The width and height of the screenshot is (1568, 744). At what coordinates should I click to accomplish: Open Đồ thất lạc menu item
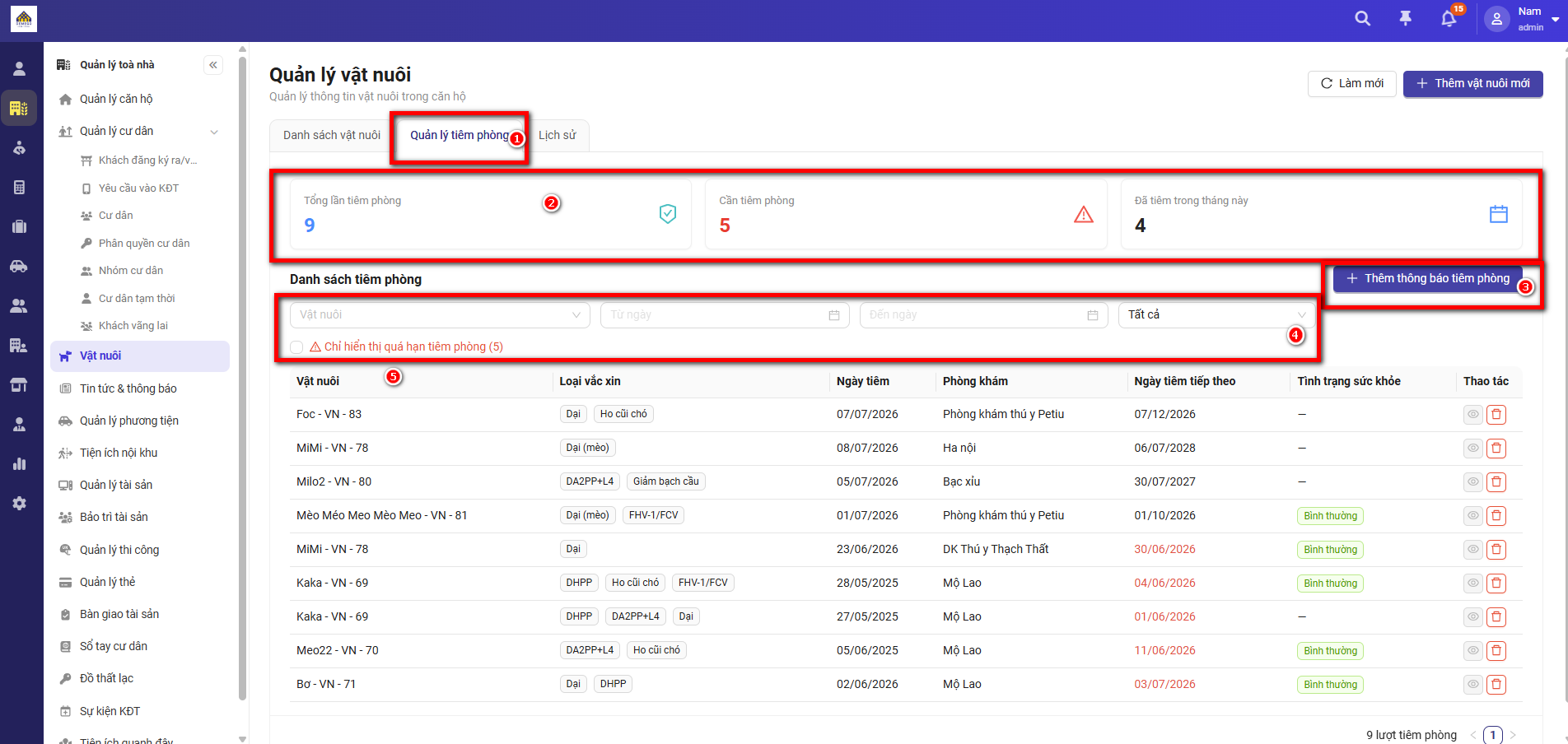[106, 678]
